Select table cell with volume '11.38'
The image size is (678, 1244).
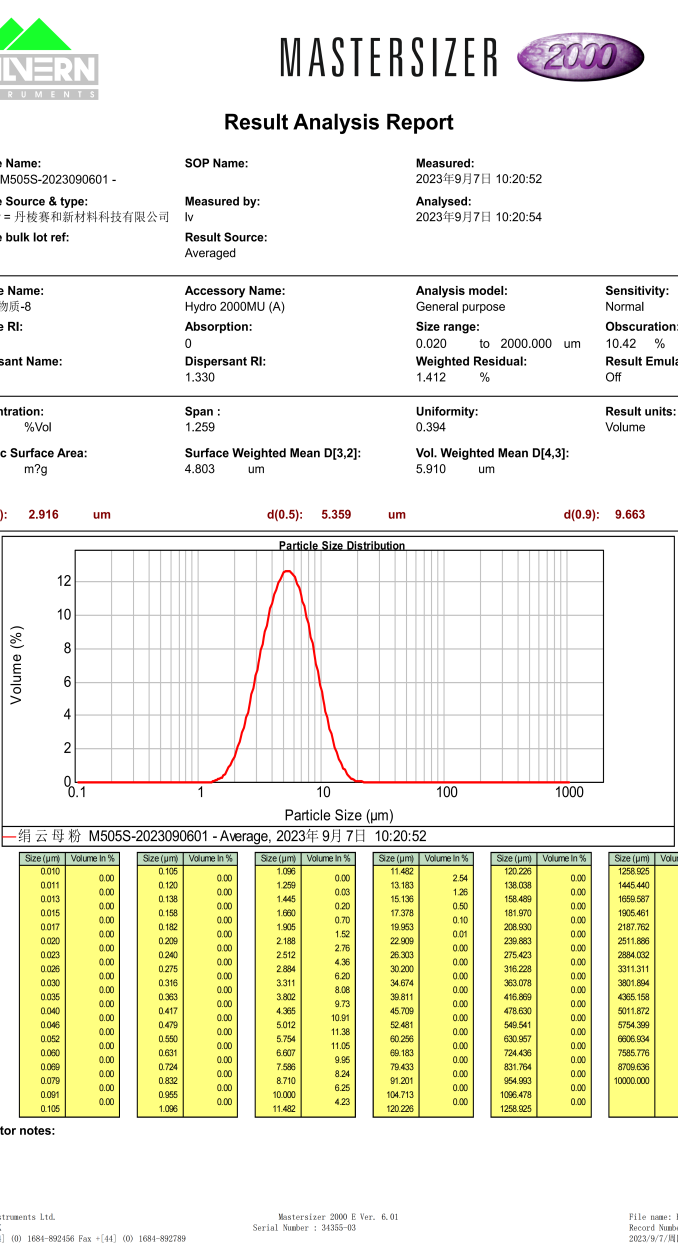tap(342, 1032)
